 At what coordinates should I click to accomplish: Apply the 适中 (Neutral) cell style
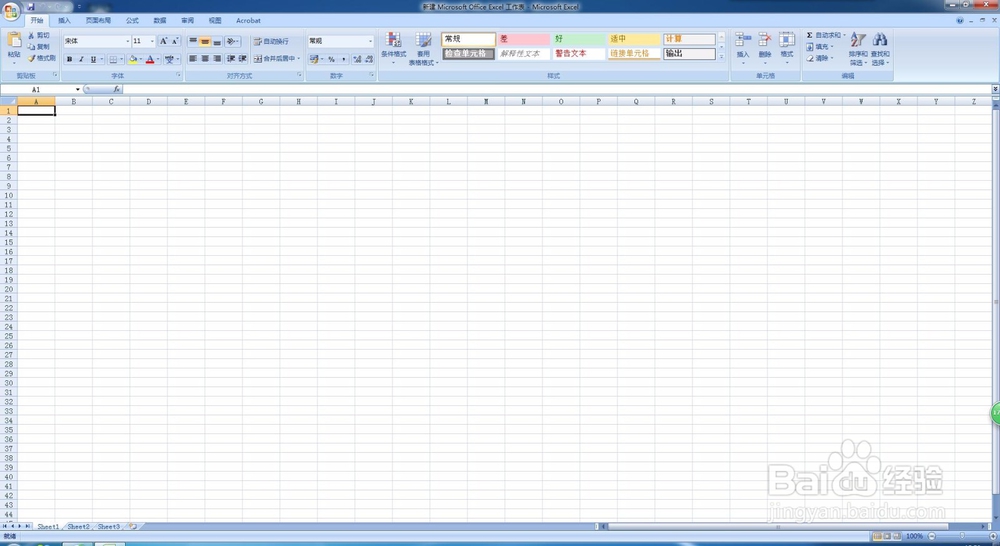tap(633, 39)
